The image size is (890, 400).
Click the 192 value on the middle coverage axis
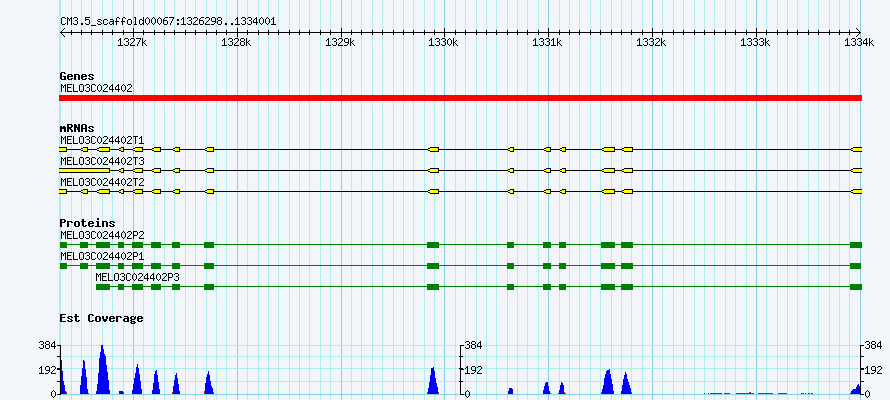pyautogui.click(x=473, y=370)
